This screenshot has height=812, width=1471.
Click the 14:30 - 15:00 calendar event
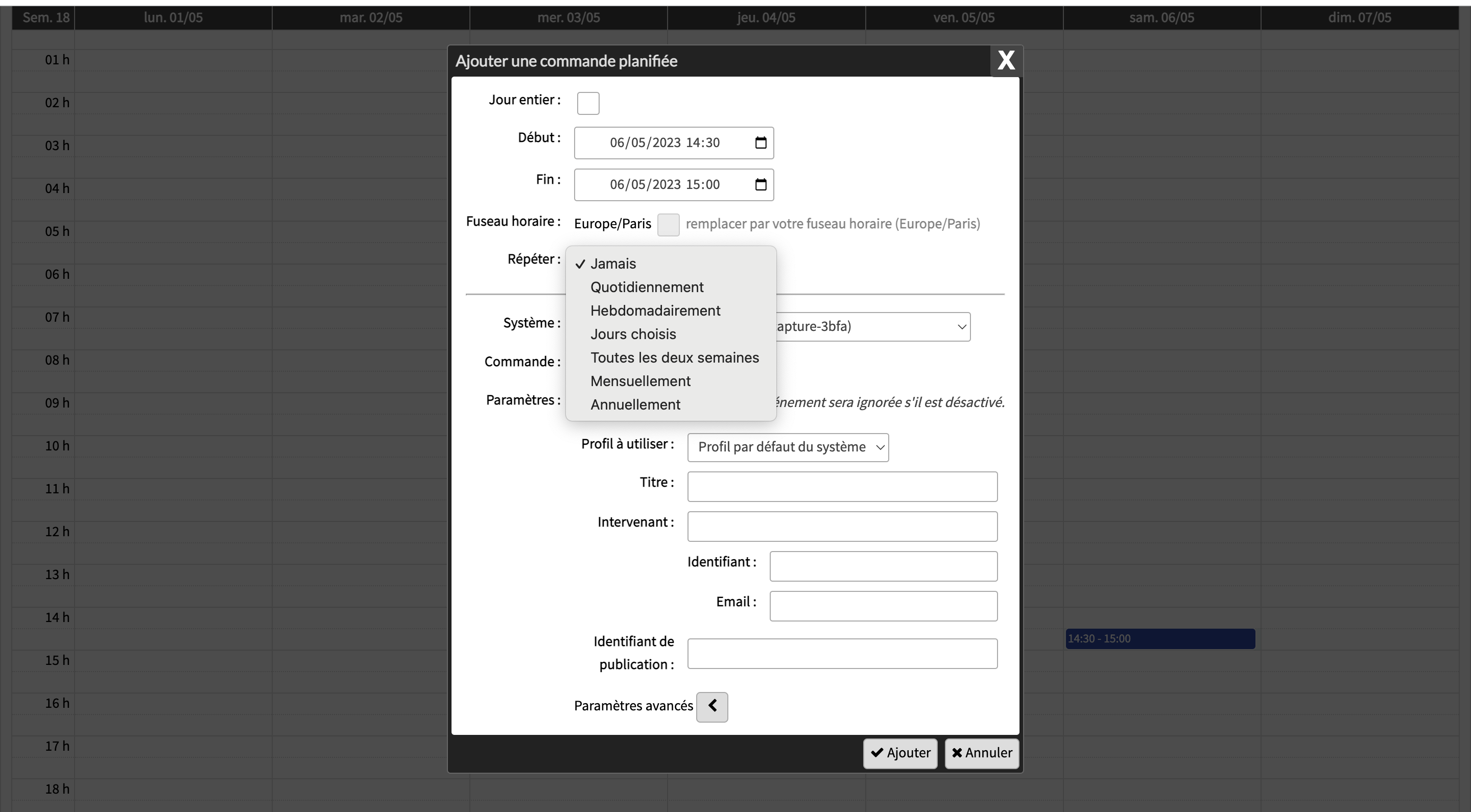(x=1160, y=638)
